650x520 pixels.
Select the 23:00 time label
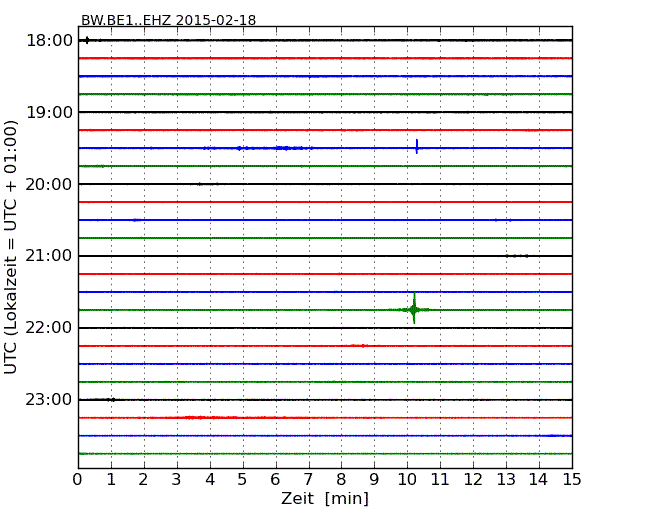point(49,400)
